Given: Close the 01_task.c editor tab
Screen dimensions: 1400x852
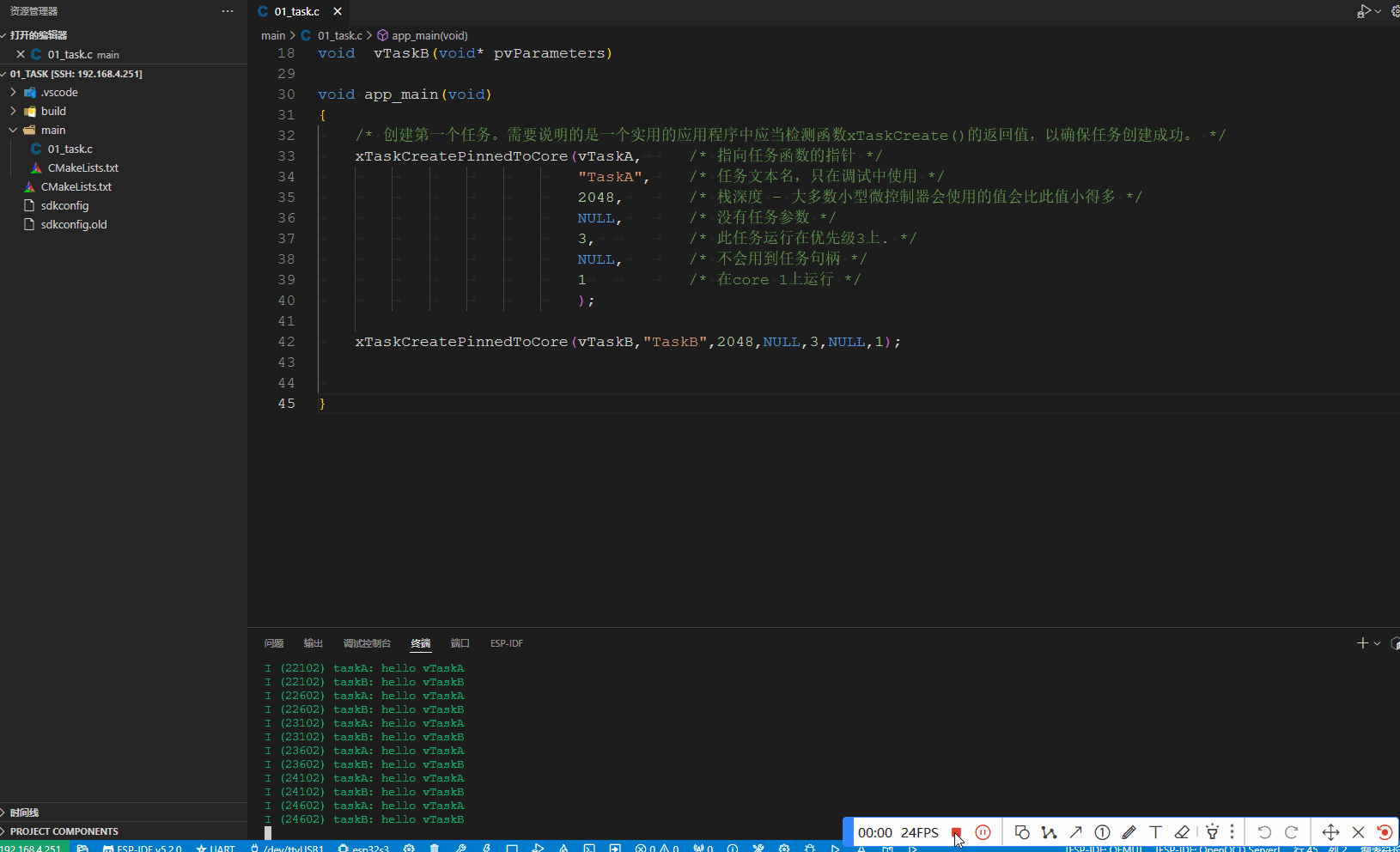Looking at the screenshot, I should coord(338,11).
